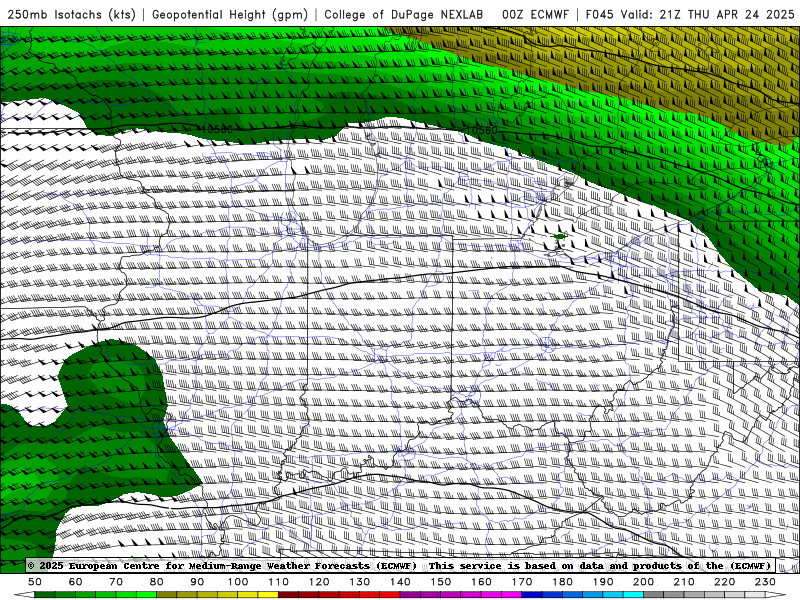
Task: Click the ECMWF copyright notice at the bottom
Action: coord(400,566)
